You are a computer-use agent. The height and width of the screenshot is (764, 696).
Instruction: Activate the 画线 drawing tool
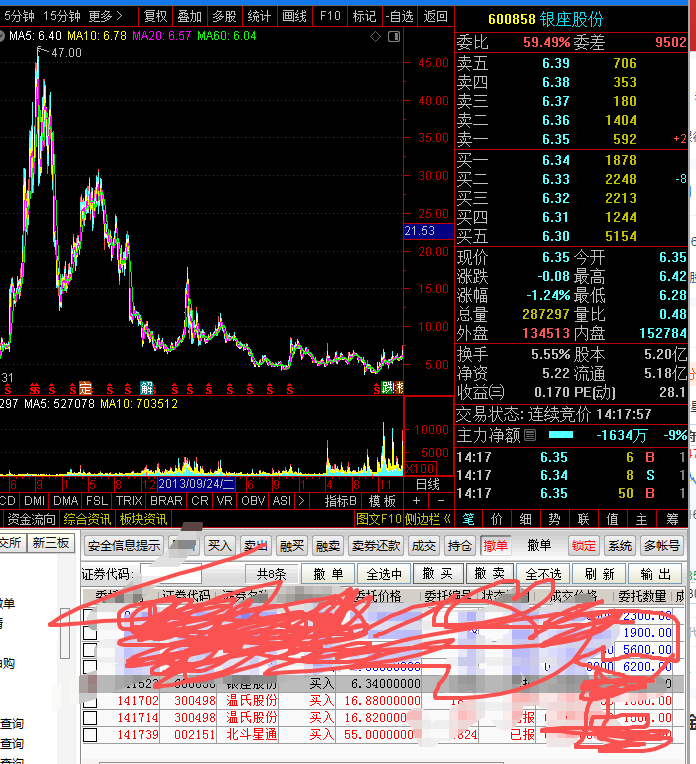[294, 17]
